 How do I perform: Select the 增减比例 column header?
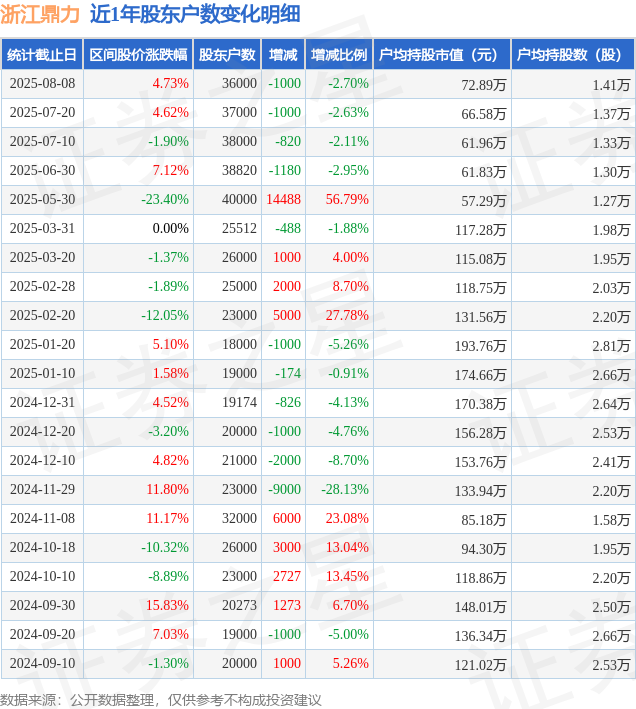(x=339, y=55)
